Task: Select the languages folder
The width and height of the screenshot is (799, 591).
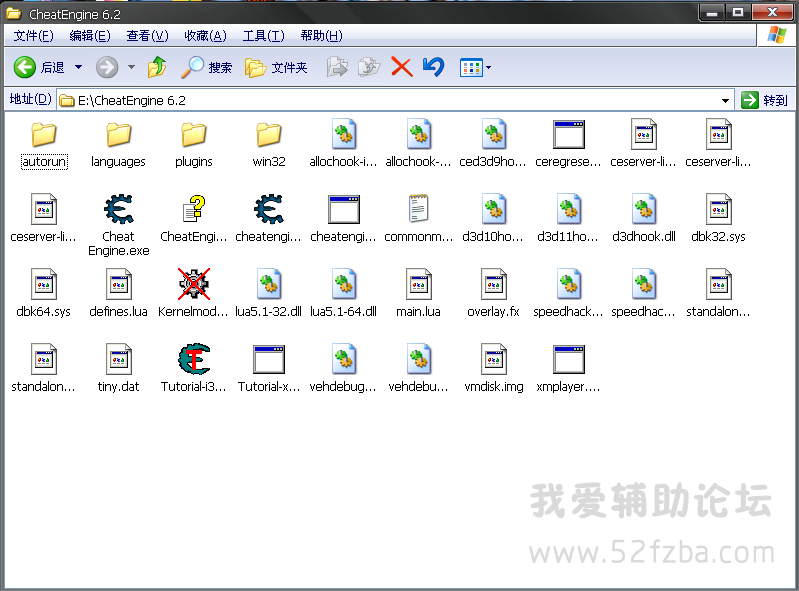Action: (x=118, y=145)
